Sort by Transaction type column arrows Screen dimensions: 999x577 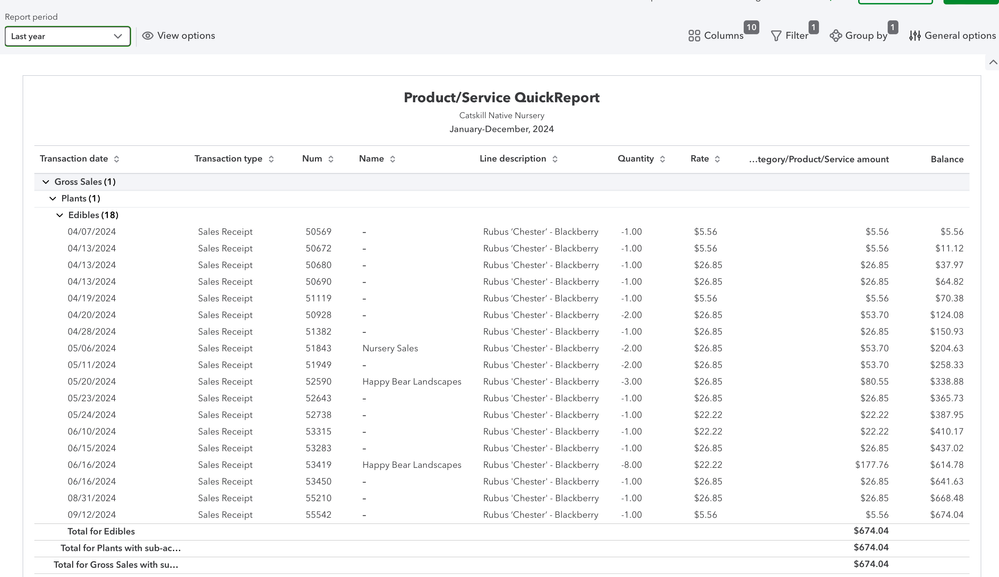(x=271, y=159)
